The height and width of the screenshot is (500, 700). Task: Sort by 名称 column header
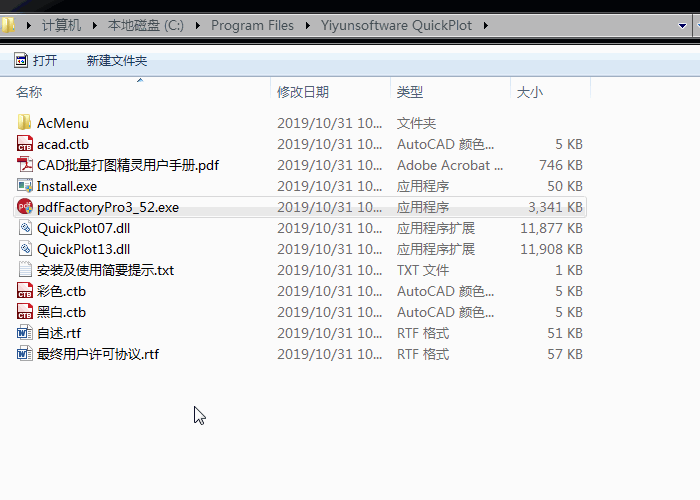[29, 92]
